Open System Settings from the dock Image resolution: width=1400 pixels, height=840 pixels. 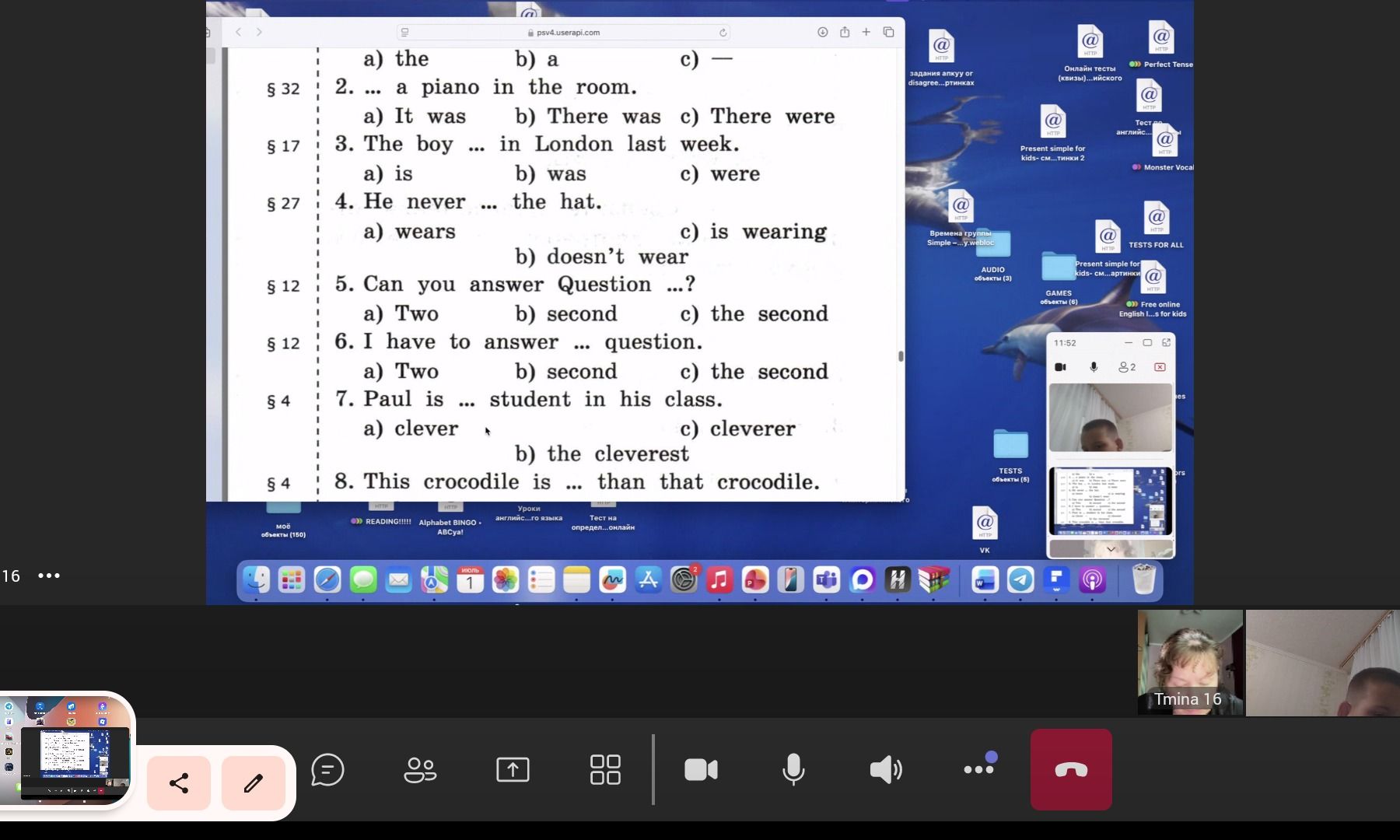click(684, 579)
